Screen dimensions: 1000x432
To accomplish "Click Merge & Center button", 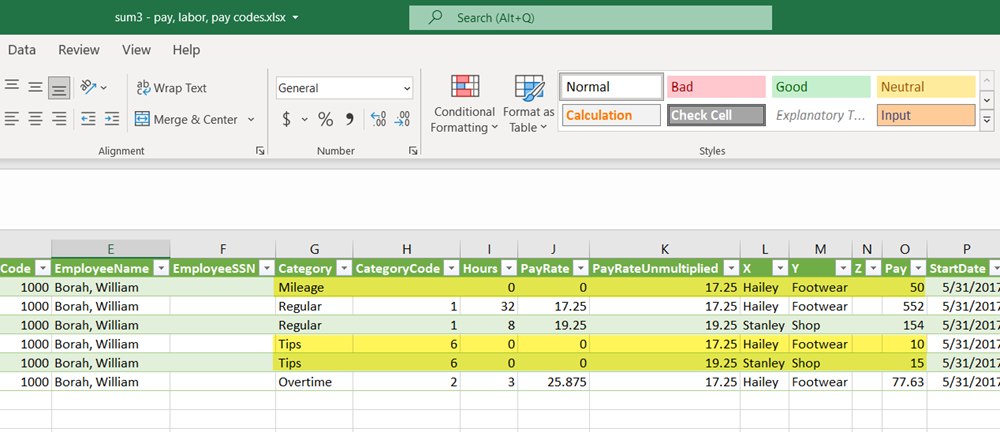I will click(x=186, y=119).
